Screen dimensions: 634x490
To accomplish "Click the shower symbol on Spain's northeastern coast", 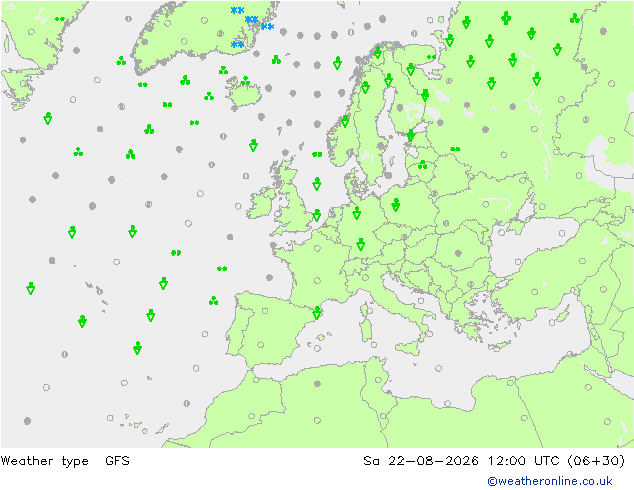I will click(317, 313).
